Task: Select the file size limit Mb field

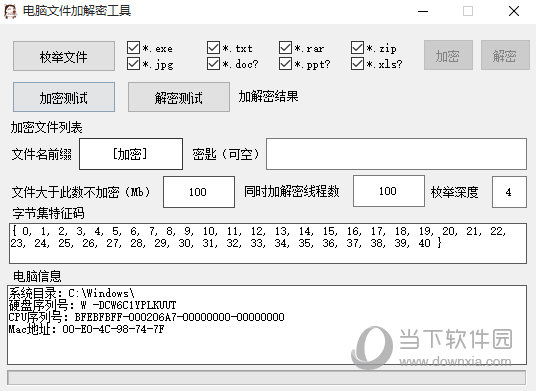Action: point(199,192)
